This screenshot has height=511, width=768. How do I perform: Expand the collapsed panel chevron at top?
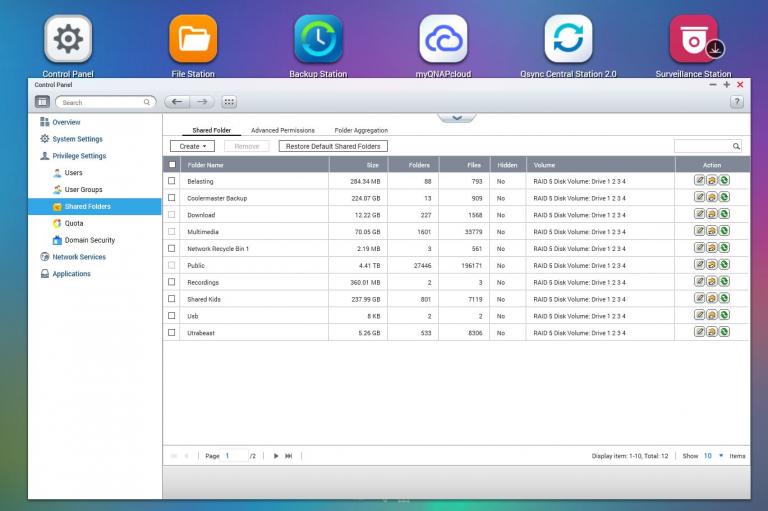(457, 117)
